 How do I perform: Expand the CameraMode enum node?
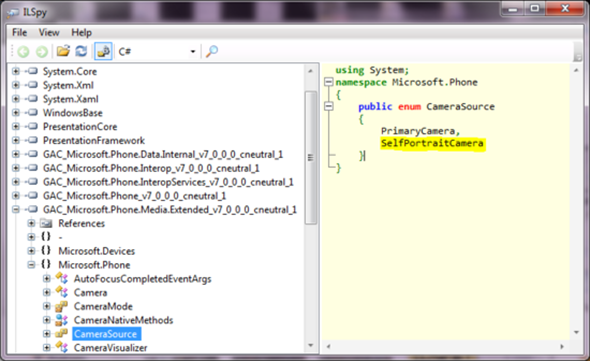click(47, 306)
